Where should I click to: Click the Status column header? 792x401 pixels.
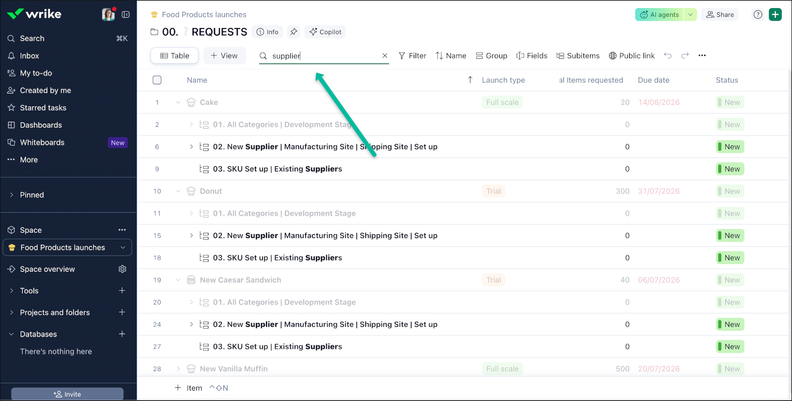727,80
